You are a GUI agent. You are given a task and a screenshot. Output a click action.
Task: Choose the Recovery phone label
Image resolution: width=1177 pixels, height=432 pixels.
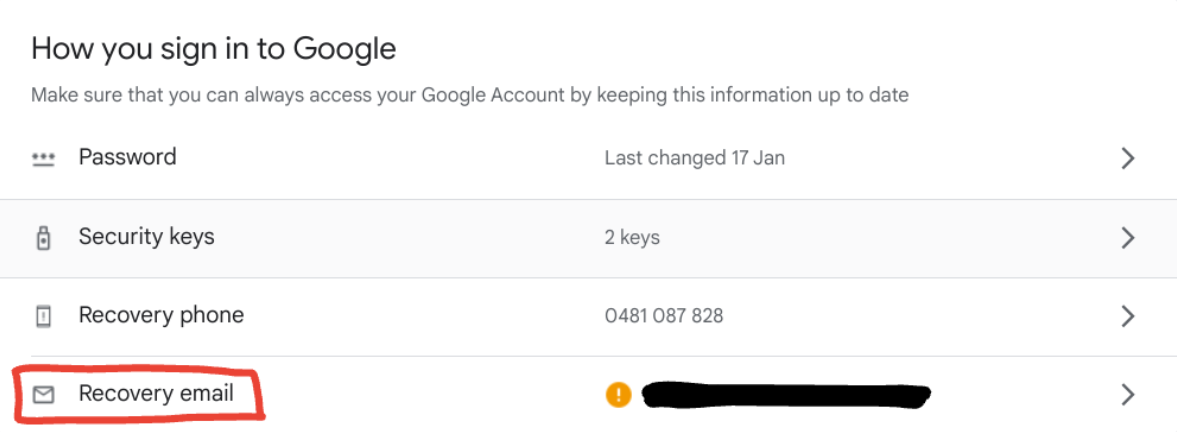pyautogui.click(x=161, y=316)
